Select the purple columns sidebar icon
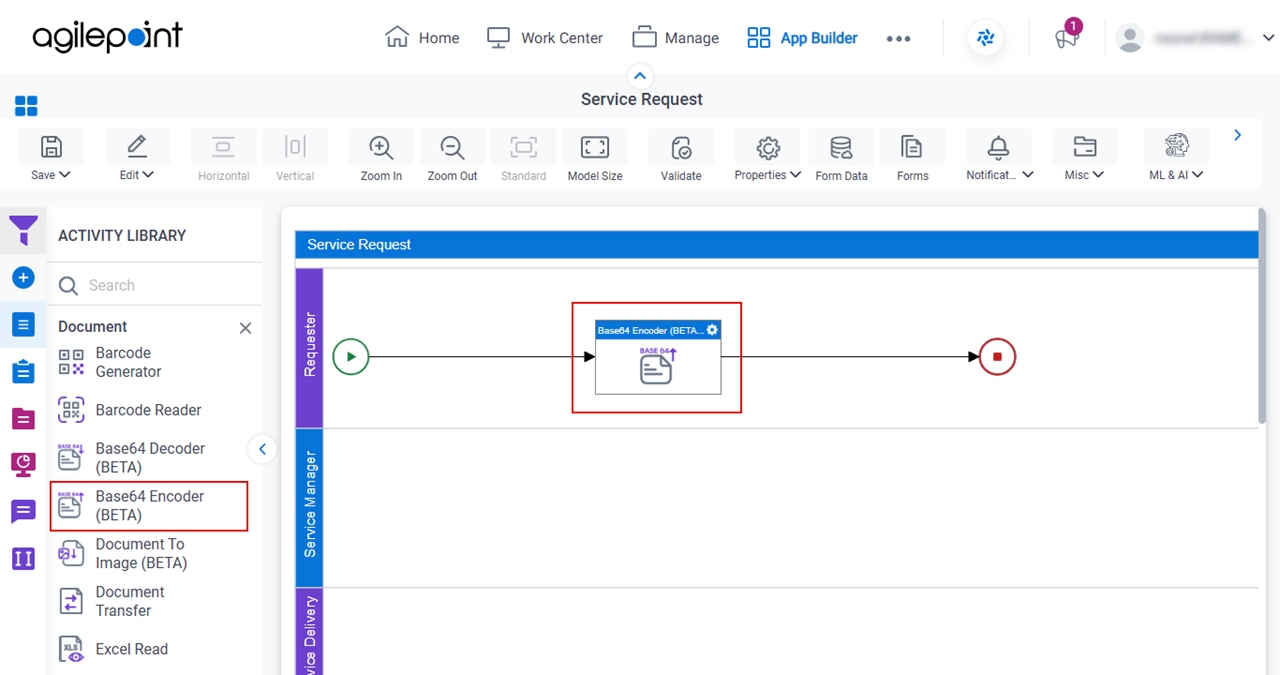 click(23, 558)
